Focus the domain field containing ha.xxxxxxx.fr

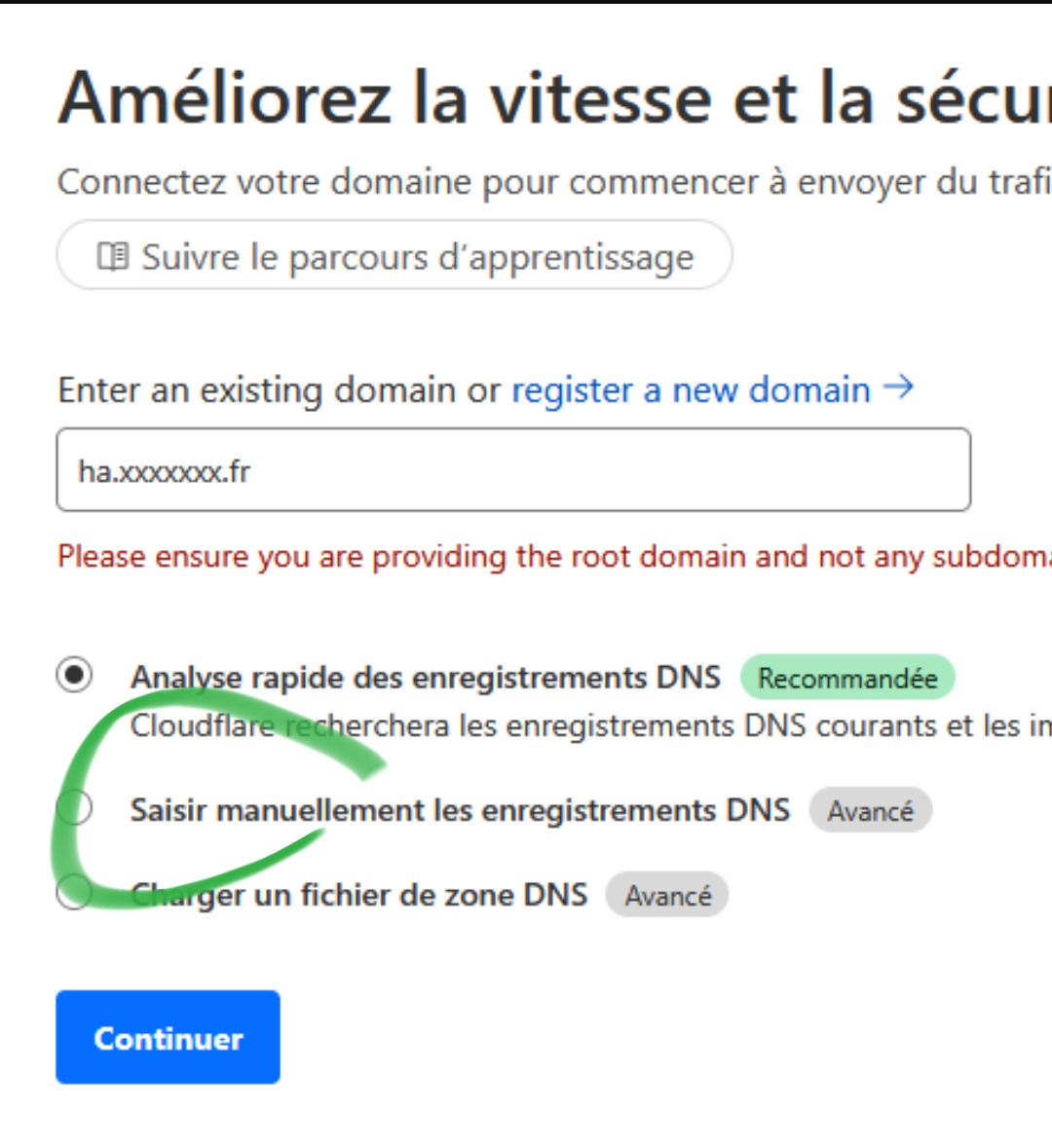[x=513, y=470]
